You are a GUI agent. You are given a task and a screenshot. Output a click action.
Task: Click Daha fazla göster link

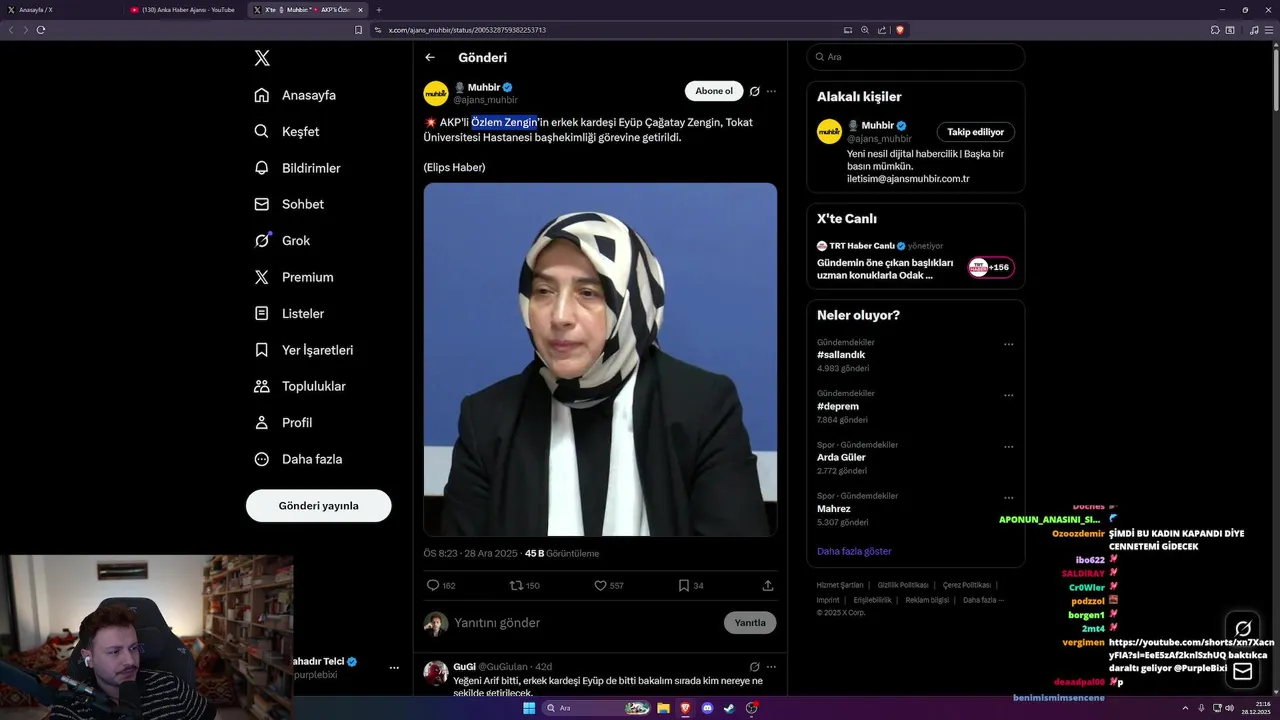[854, 551]
